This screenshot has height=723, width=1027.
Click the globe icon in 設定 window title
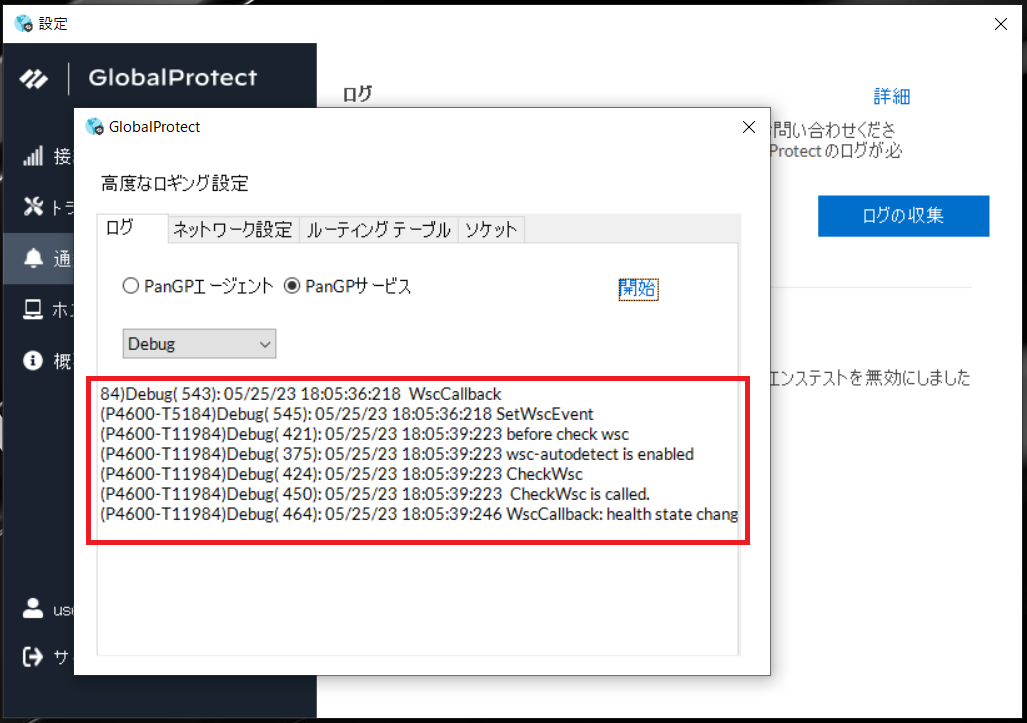click(24, 24)
